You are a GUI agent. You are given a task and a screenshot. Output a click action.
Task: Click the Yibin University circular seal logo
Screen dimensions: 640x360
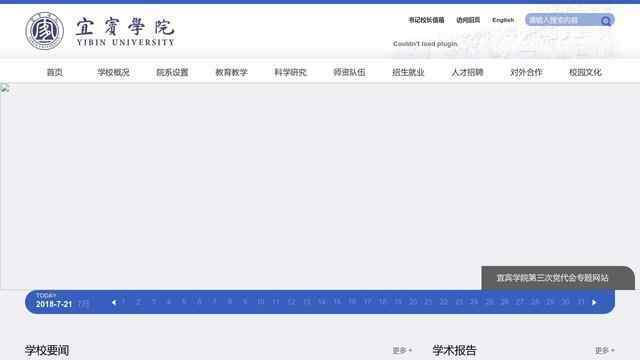[44, 31]
